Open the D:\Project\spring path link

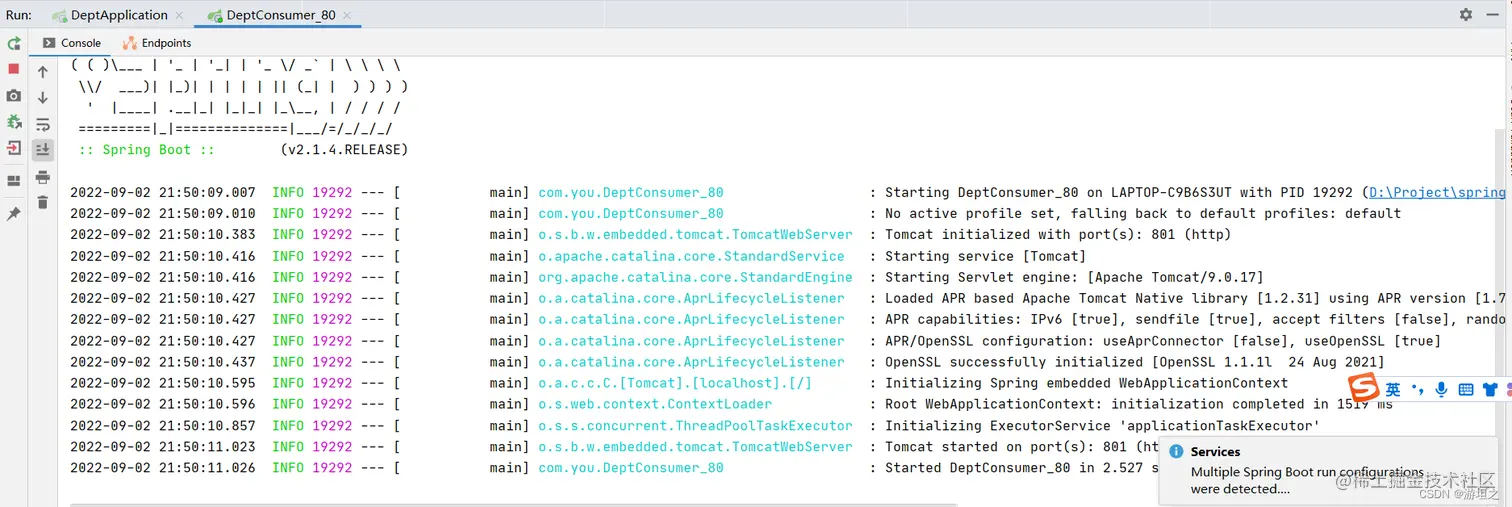pos(1437,192)
